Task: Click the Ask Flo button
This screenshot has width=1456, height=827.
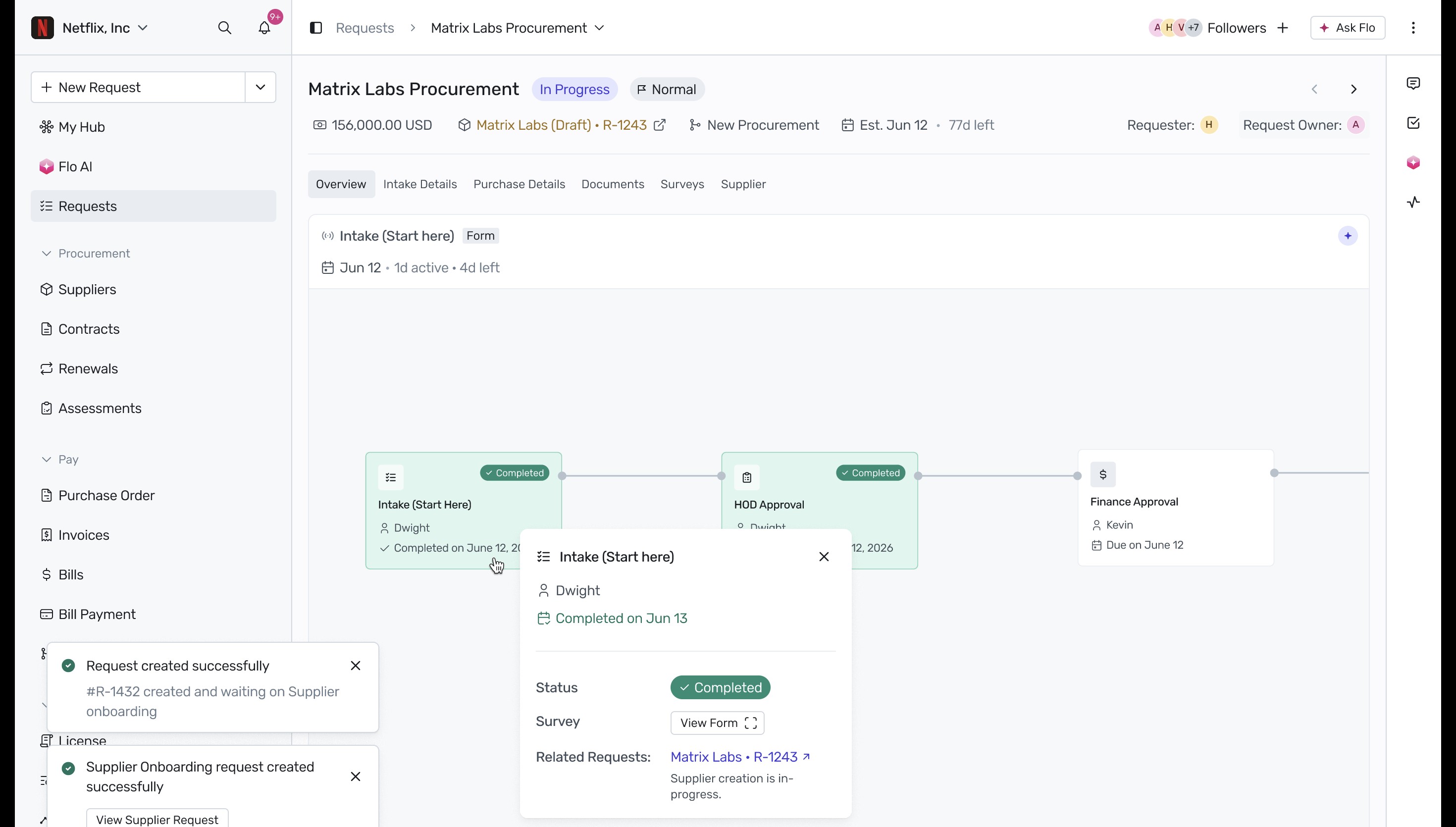Action: point(1348,28)
